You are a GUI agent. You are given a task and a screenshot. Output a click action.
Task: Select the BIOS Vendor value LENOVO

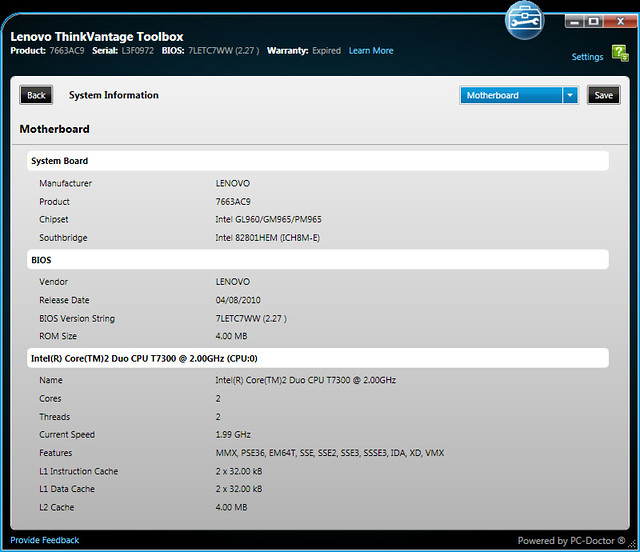pyautogui.click(x=233, y=282)
